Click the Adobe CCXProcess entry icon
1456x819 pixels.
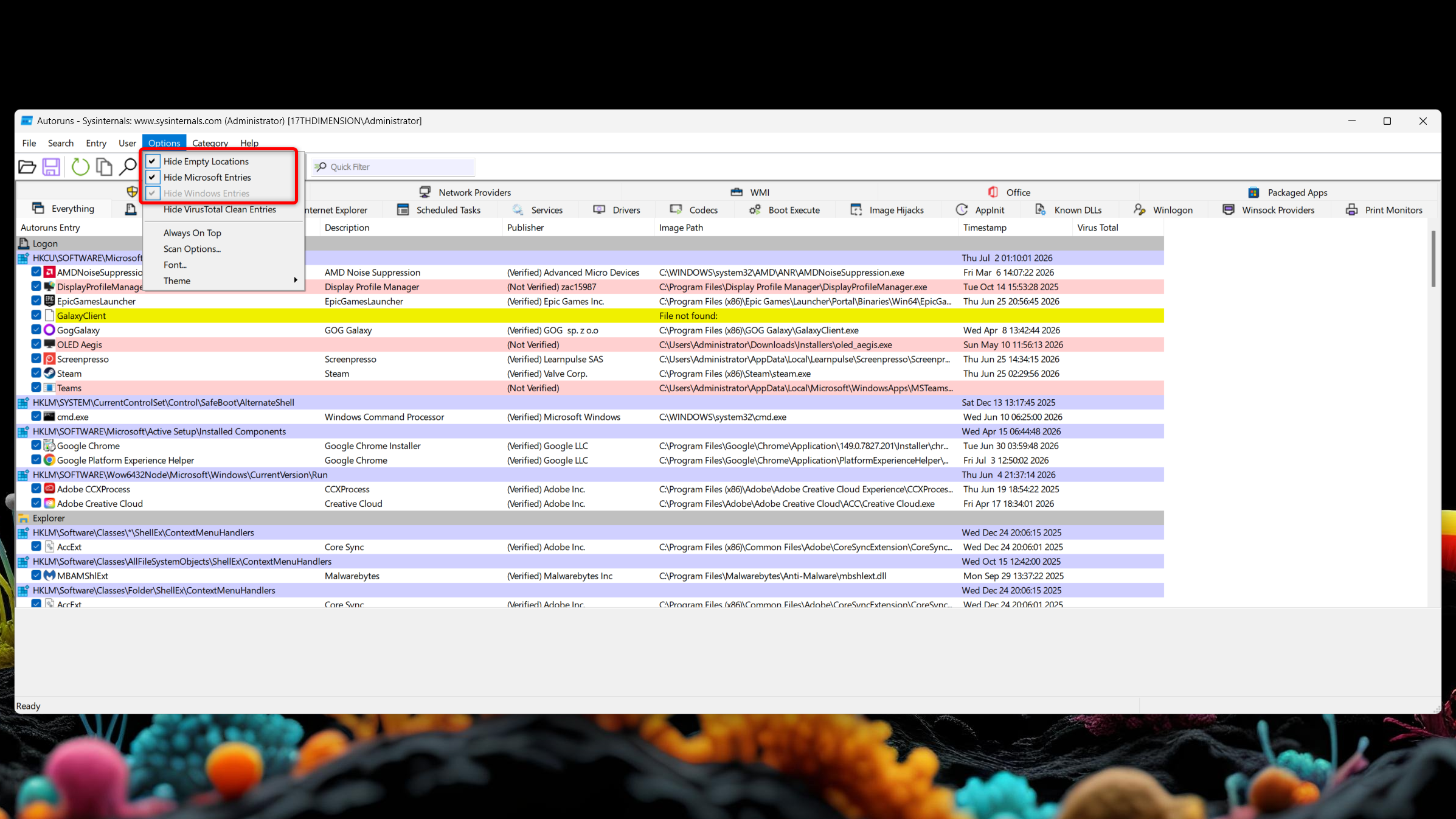click(50, 489)
